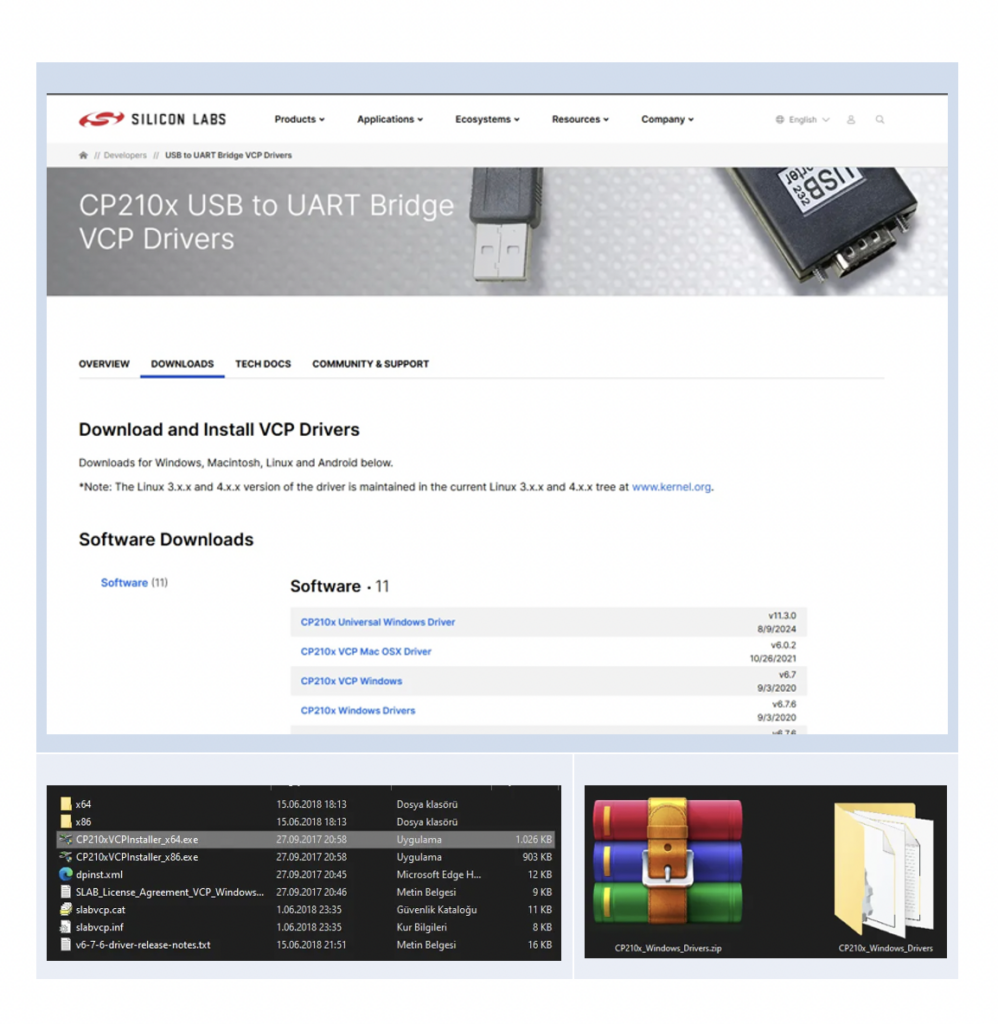Click CP210x USB to UART Bridge banner title
Screen dimensions: 998x1024
coord(266,221)
